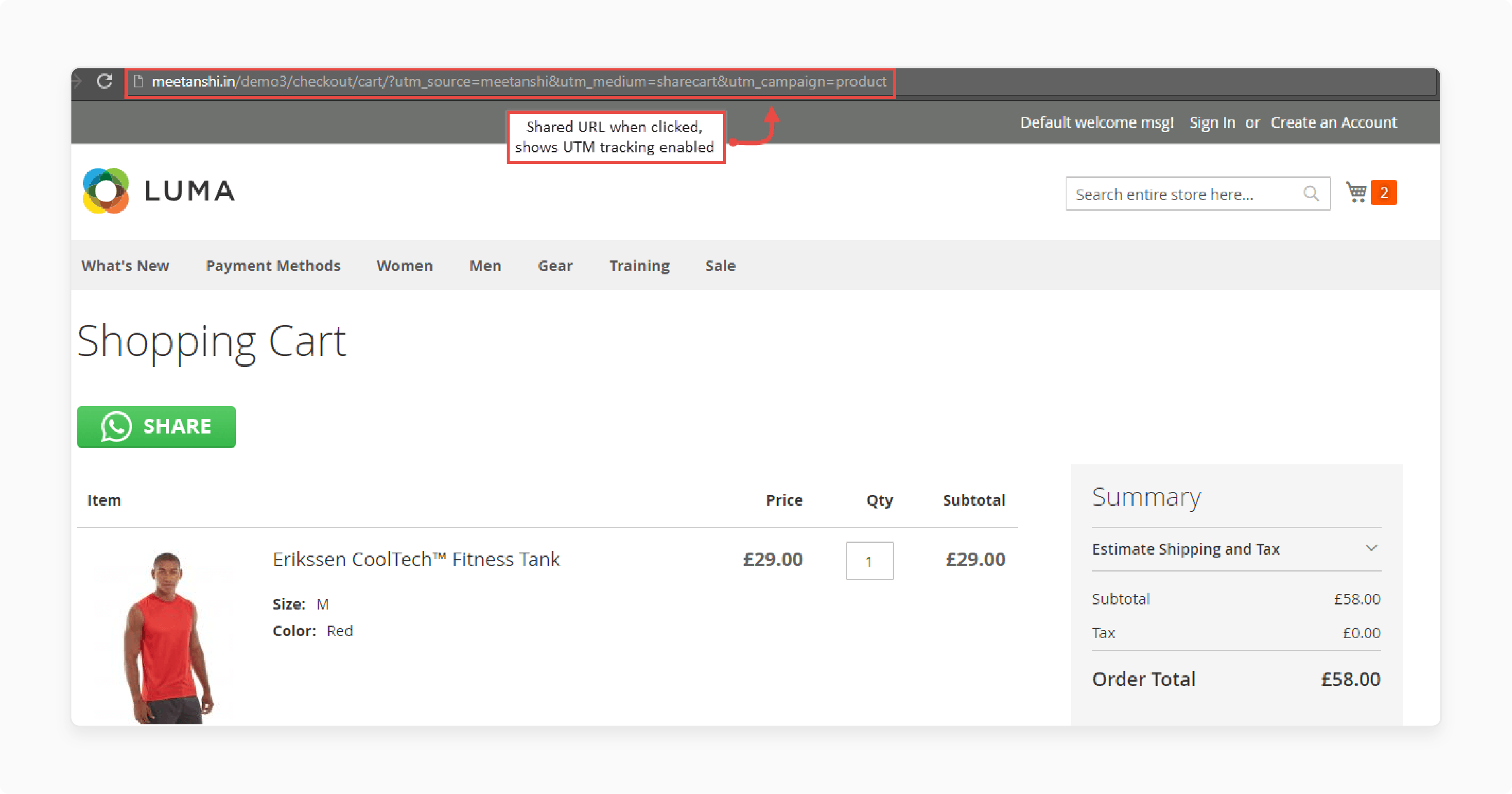Click the magnifier search icon
Image resolution: width=1512 pixels, height=794 pixels.
click(x=1311, y=193)
